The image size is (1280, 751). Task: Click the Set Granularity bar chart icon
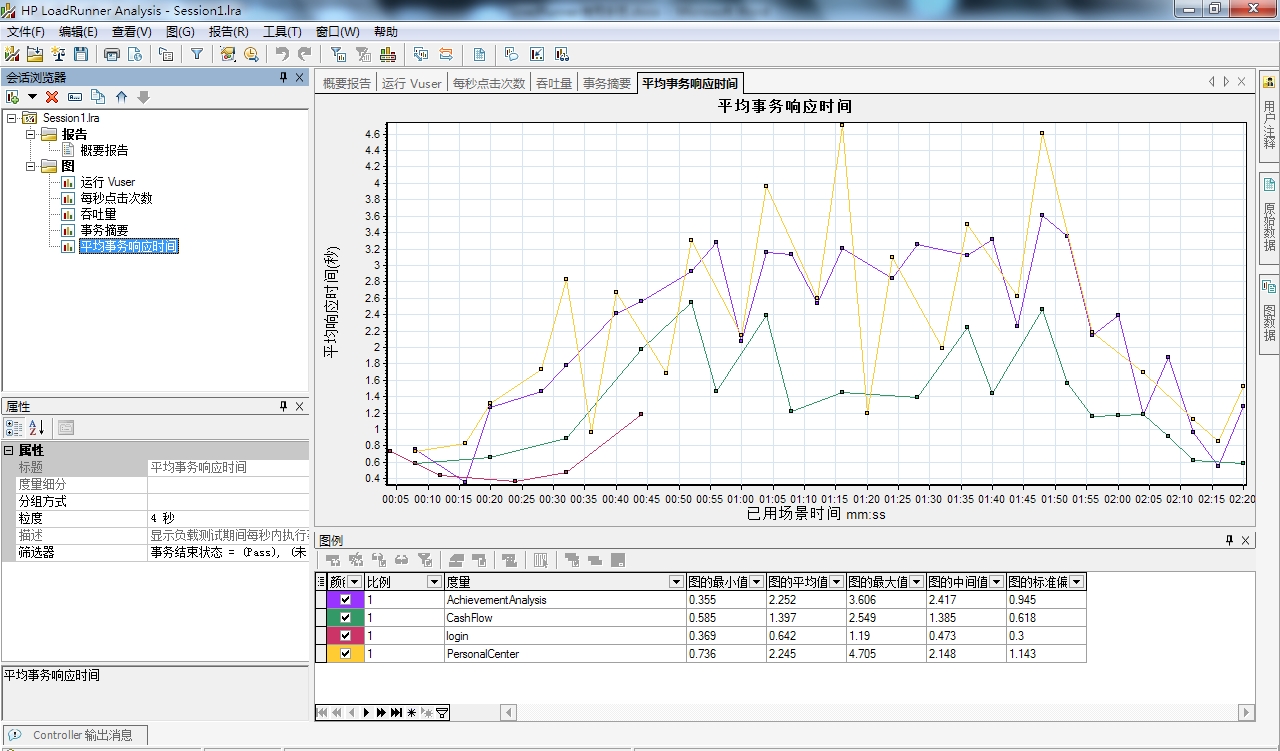pyautogui.click(x=387, y=54)
